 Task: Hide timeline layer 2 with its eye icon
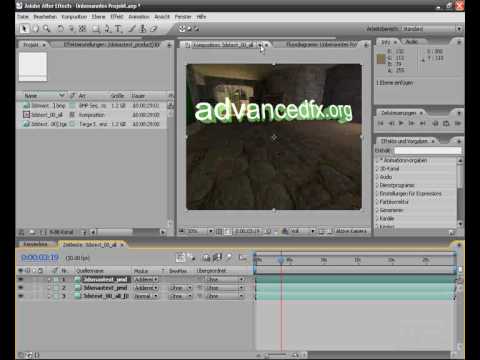[21, 288]
